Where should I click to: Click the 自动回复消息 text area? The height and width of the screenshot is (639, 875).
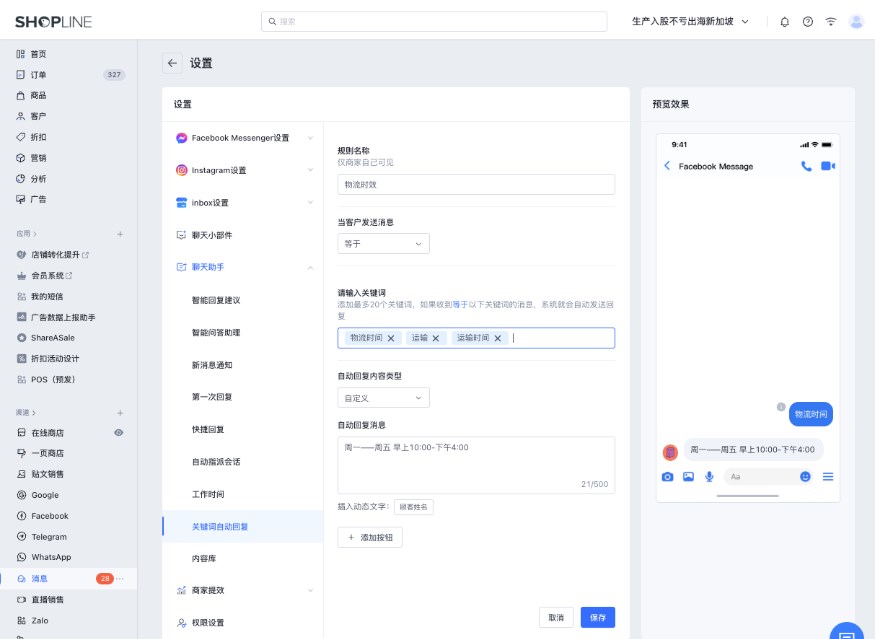point(476,465)
